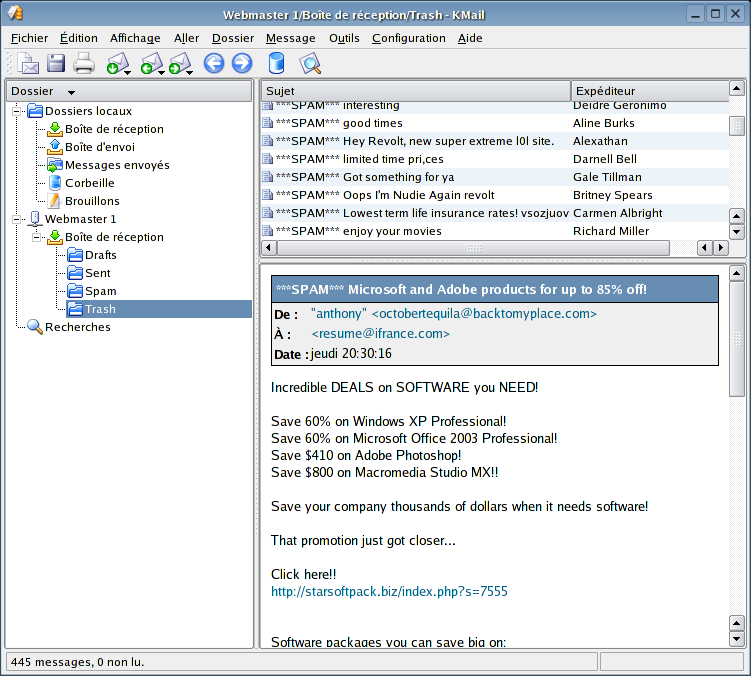The width and height of the screenshot is (751, 676).
Task: Select the Britney Spears spam message
Action: click(x=418, y=195)
